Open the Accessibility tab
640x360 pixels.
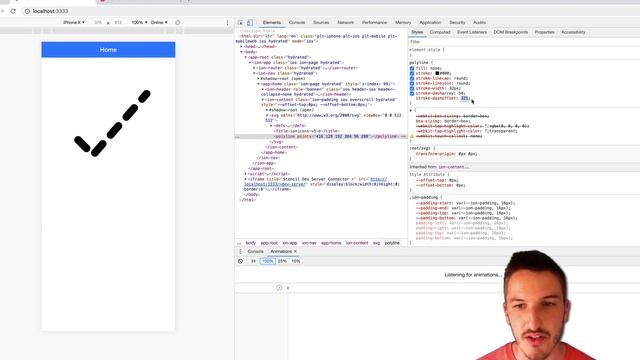[573, 32]
